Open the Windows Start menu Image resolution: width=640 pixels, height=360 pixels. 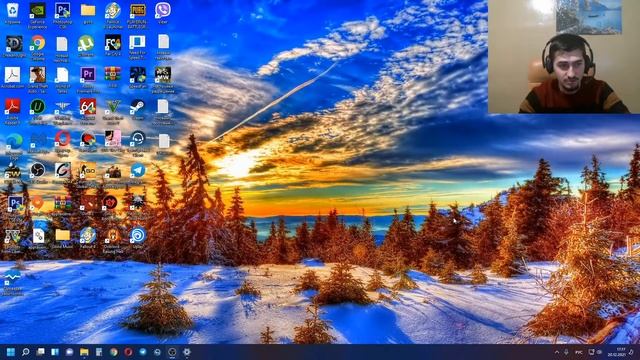[x=11, y=352]
